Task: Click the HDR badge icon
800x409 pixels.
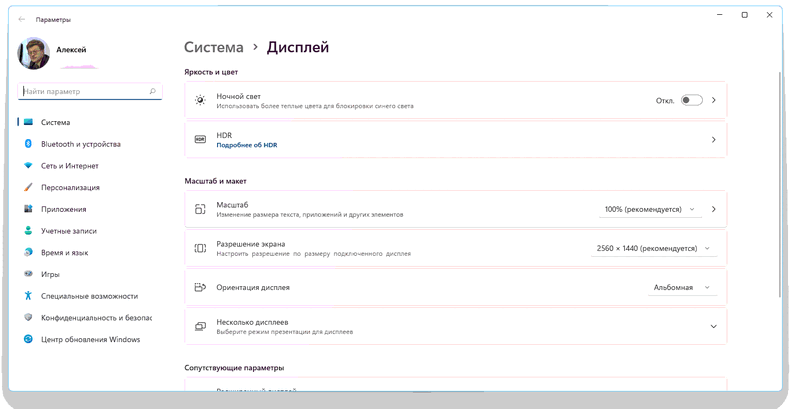Action: [201, 139]
